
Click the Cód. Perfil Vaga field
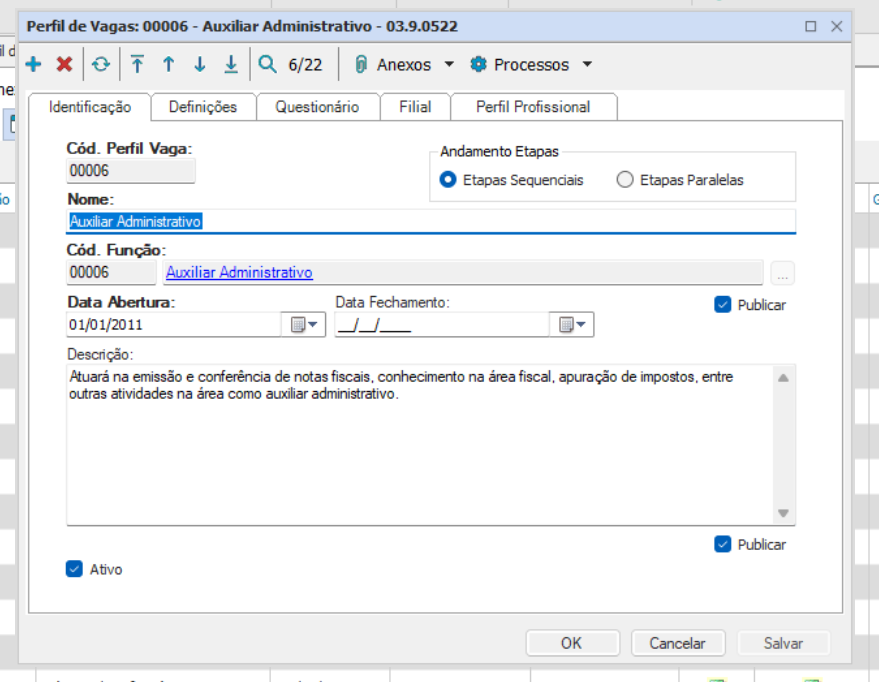pyautogui.click(x=131, y=170)
